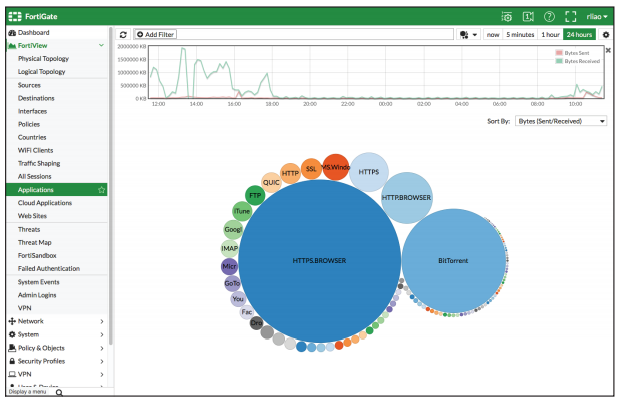Open the view type dropdown next to filter

coord(469,35)
